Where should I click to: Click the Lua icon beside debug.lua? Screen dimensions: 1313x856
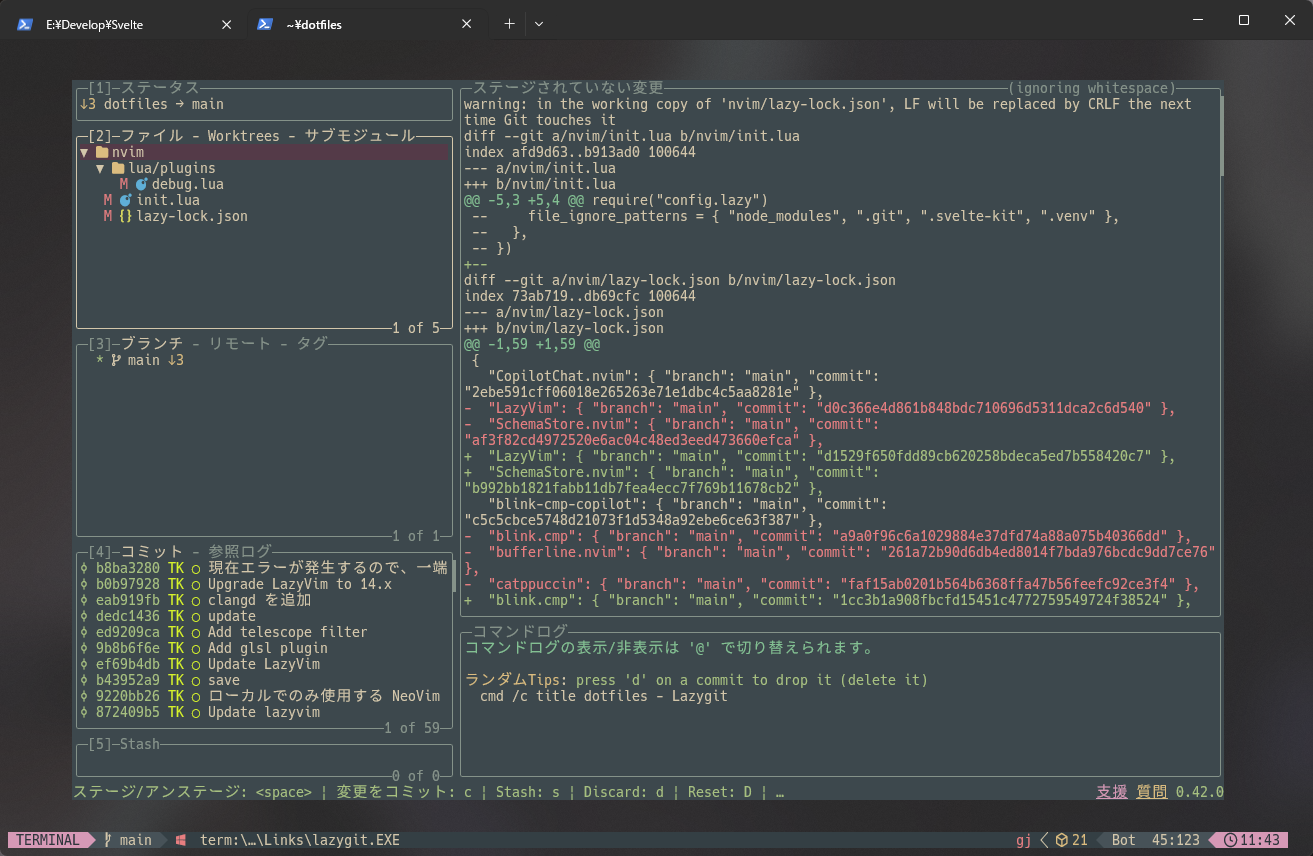pos(141,184)
